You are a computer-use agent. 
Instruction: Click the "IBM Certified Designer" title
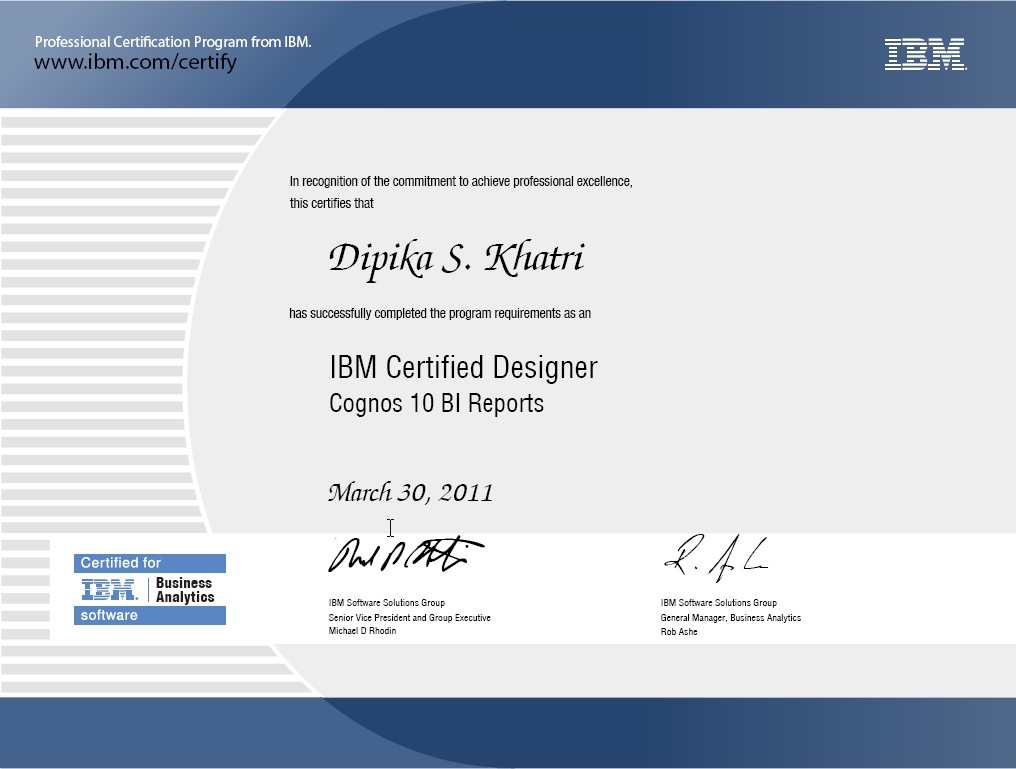click(x=463, y=367)
